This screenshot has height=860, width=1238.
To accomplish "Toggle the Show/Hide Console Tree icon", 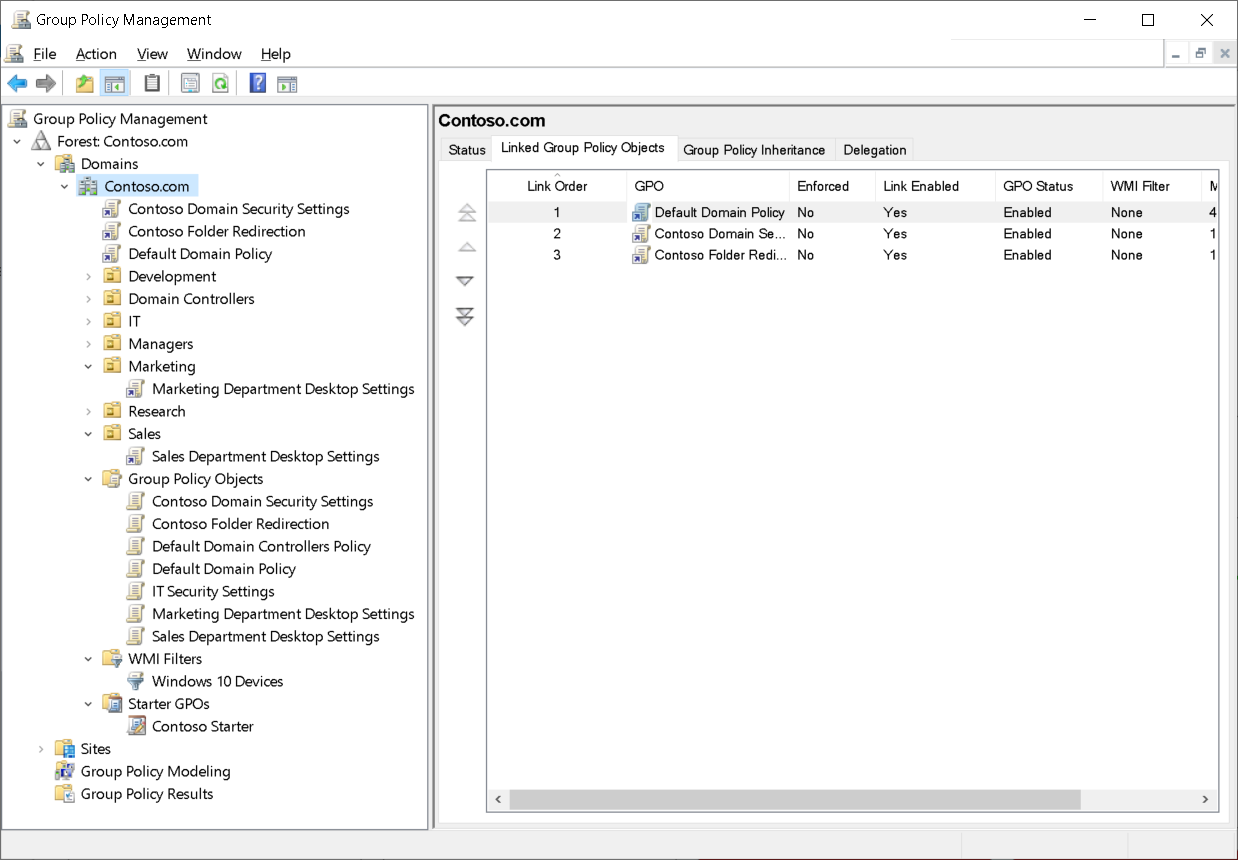I will [115, 83].
